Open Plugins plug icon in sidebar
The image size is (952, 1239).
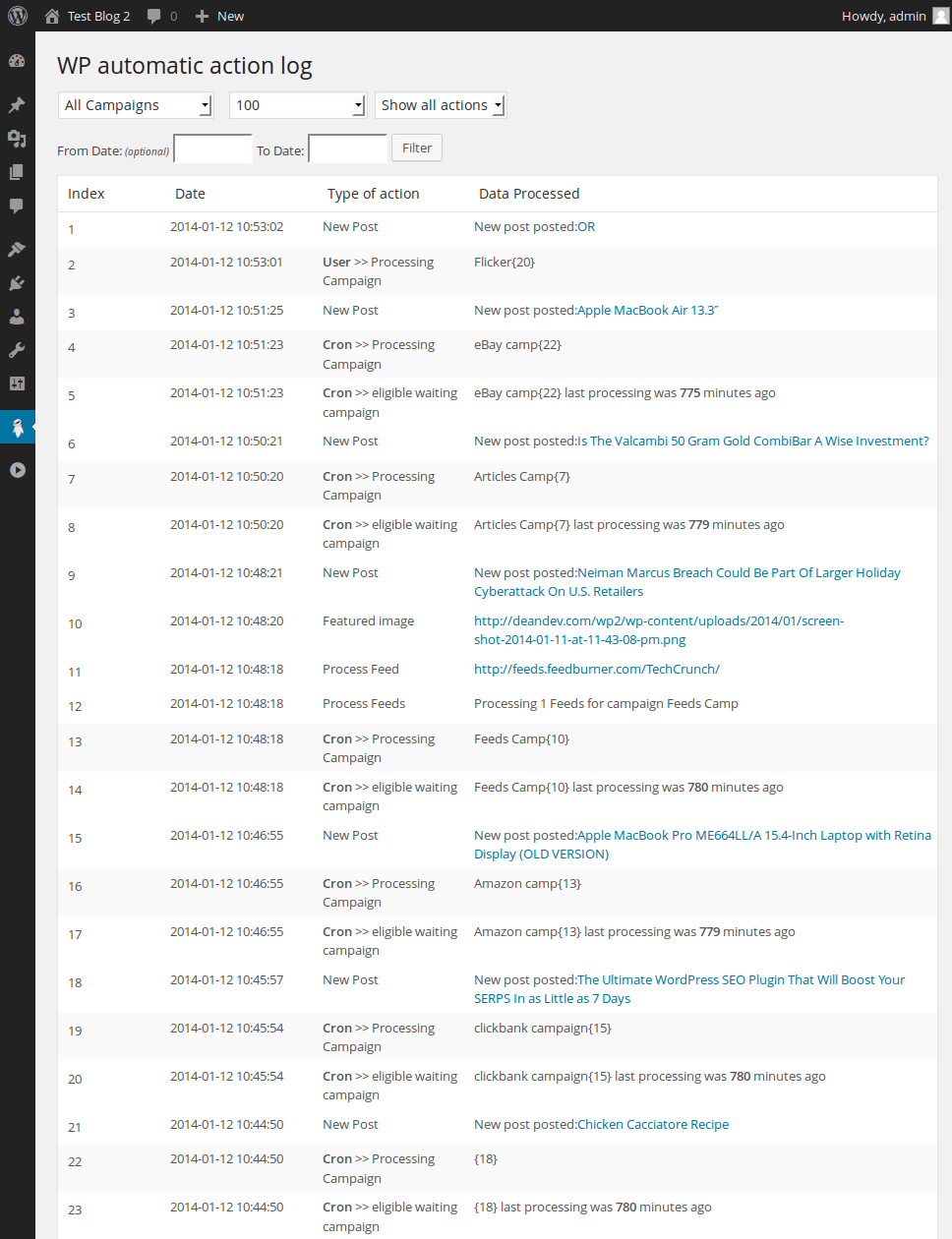click(x=17, y=283)
